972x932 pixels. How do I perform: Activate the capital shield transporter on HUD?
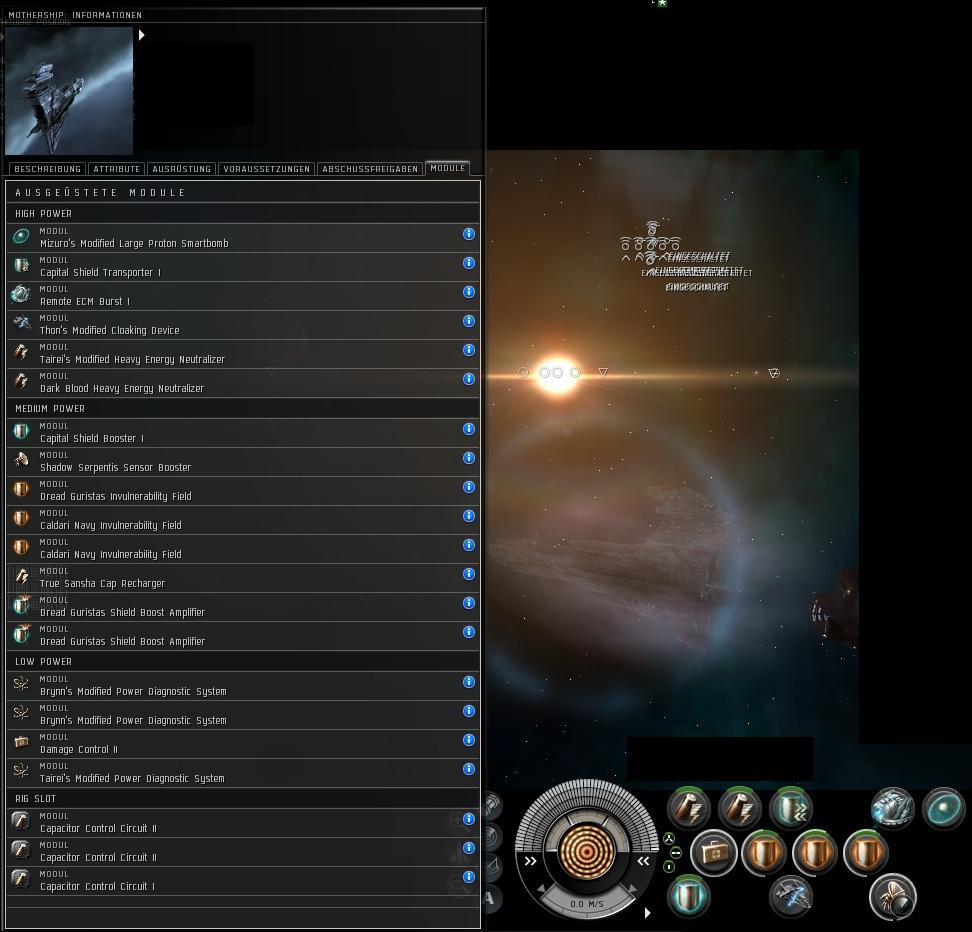coord(790,808)
